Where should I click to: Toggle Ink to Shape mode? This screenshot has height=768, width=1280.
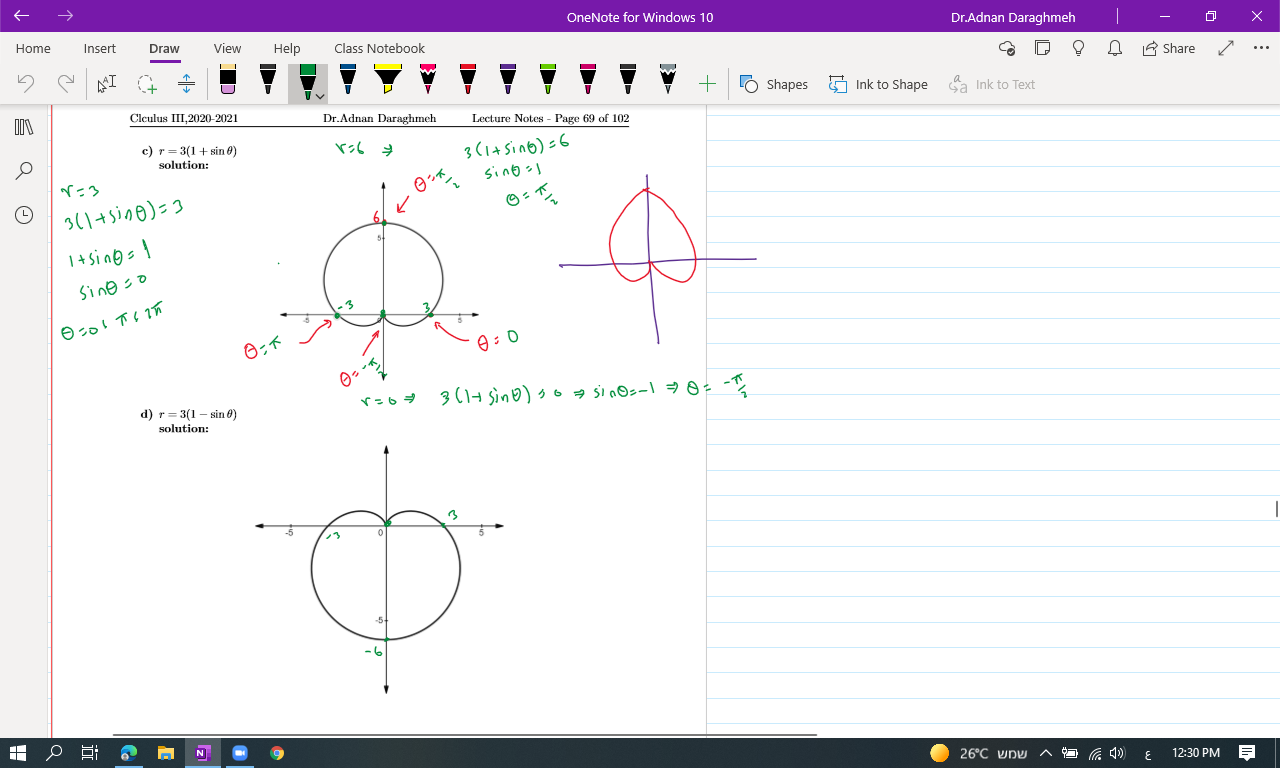(x=878, y=84)
